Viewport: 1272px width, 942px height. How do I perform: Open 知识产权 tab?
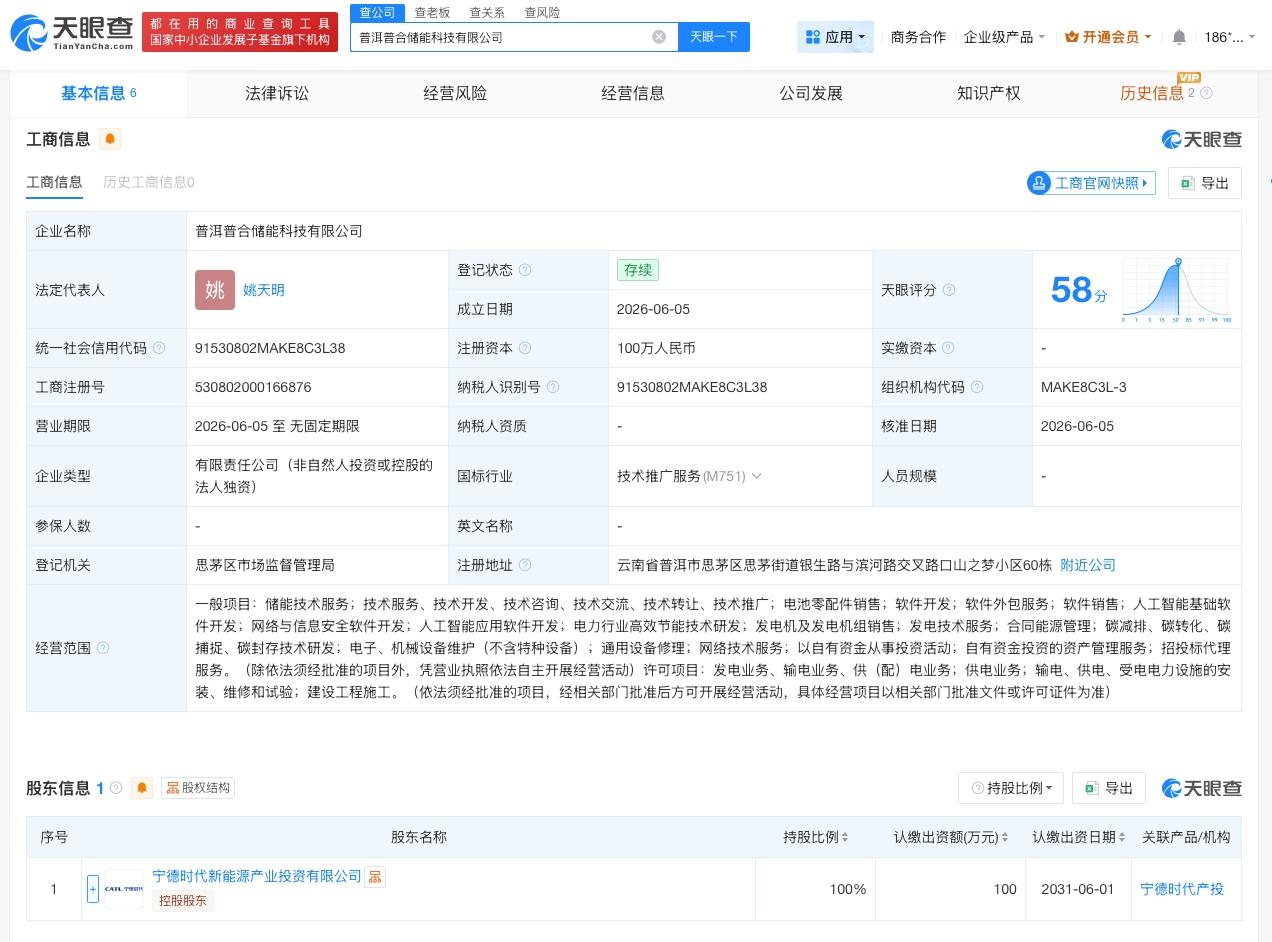tap(989, 93)
